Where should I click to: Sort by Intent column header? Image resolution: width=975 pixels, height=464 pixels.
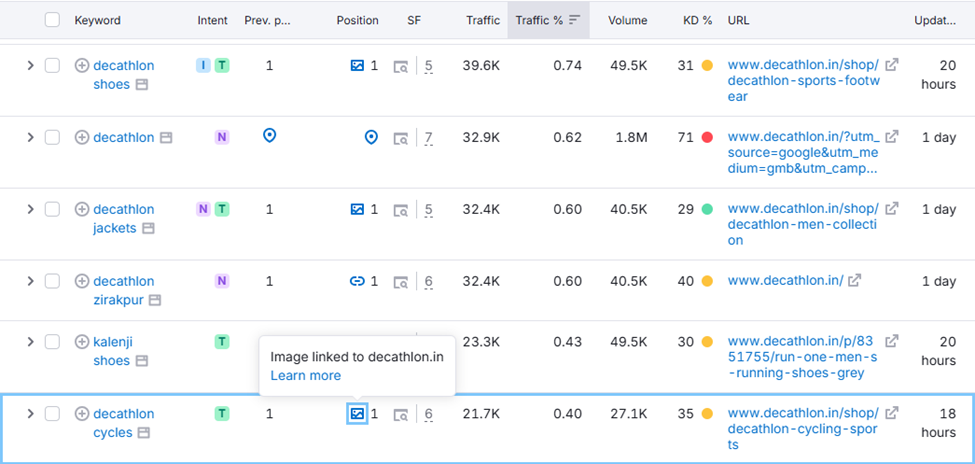click(x=213, y=20)
